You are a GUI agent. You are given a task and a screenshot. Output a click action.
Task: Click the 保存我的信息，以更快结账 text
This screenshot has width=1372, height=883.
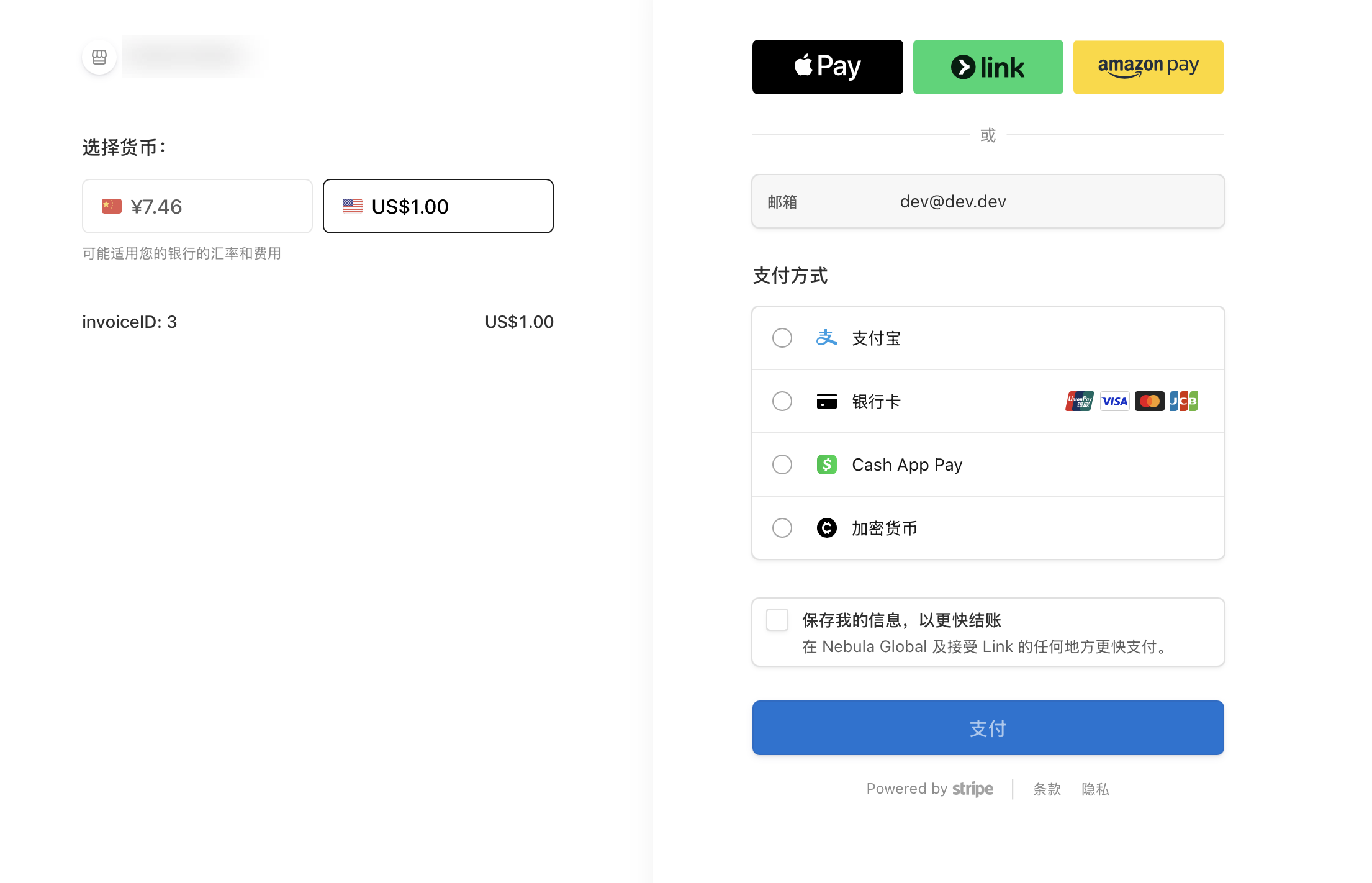901,620
